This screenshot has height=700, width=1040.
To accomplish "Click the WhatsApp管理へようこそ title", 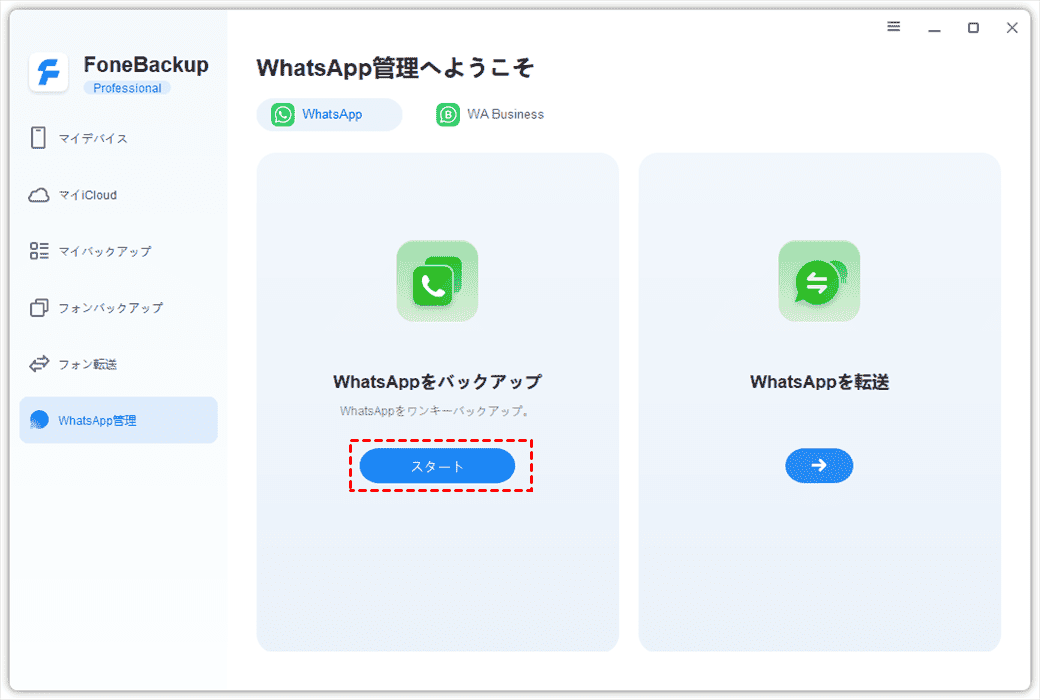I will (395, 68).
